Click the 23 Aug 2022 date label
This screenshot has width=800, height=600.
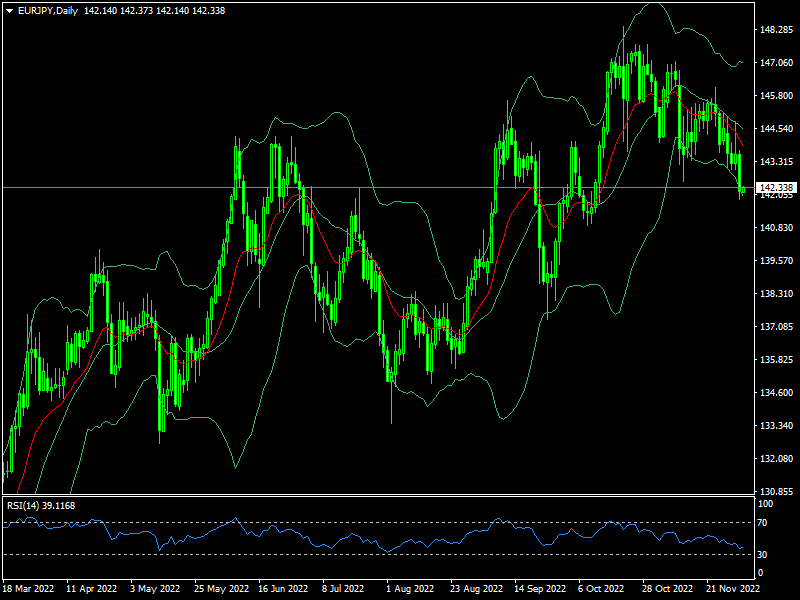pyautogui.click(x=477, y=588)
